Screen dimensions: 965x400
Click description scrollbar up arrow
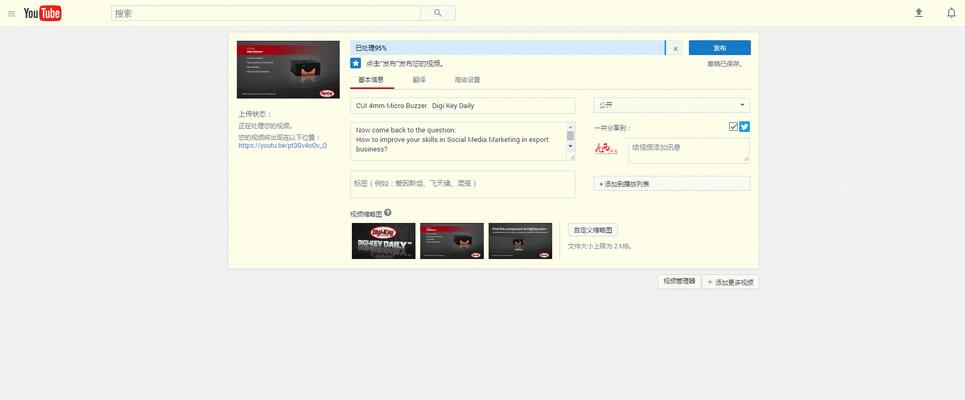[x=570, y=126]
